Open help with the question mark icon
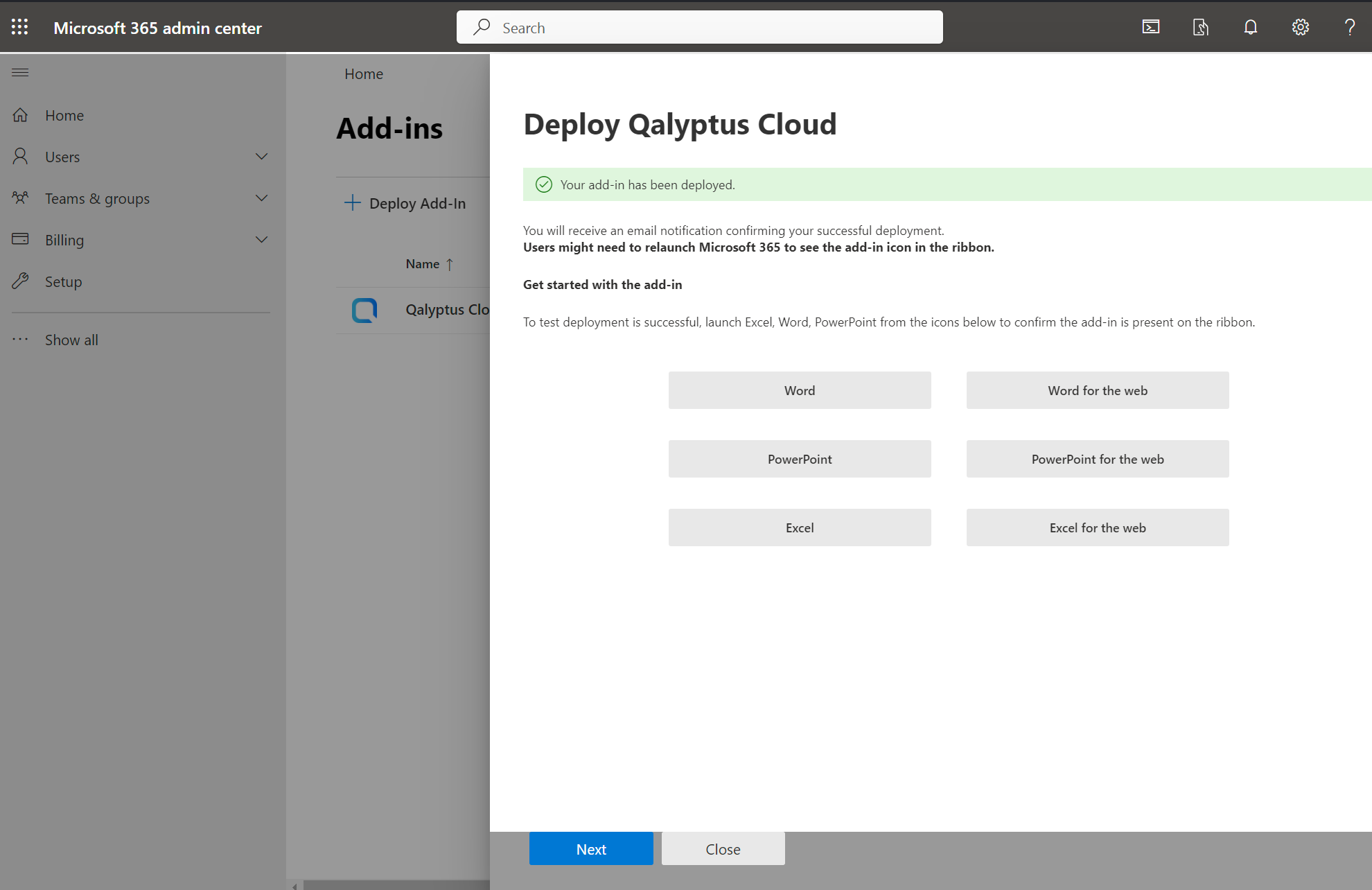1372x890 pixels. [x=1349, y=27]
